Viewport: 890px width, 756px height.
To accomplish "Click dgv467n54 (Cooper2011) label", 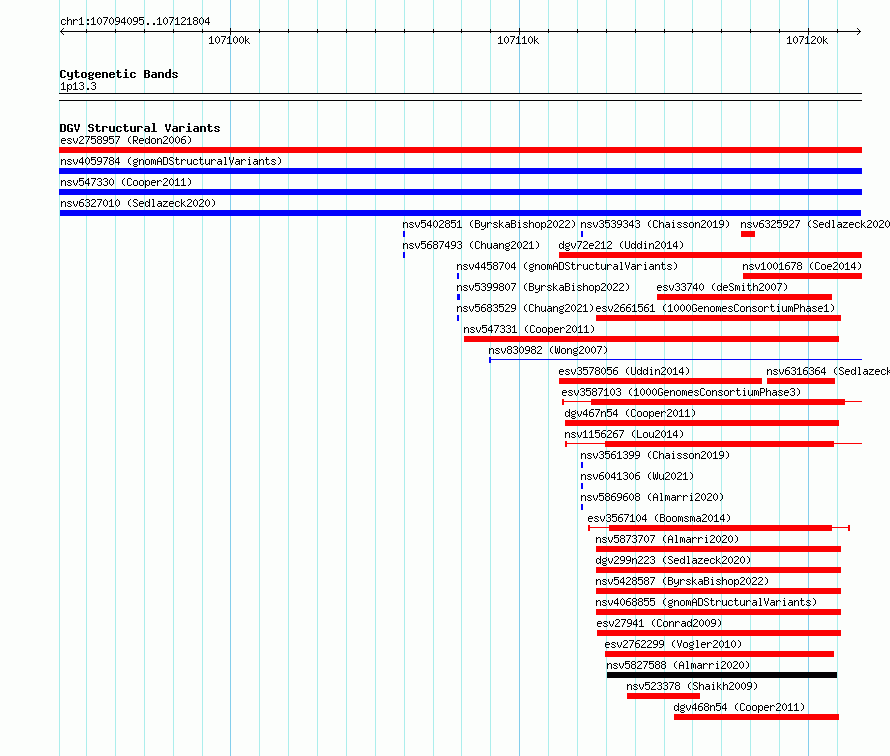I will pyautogui.click(x=630, y=413).
